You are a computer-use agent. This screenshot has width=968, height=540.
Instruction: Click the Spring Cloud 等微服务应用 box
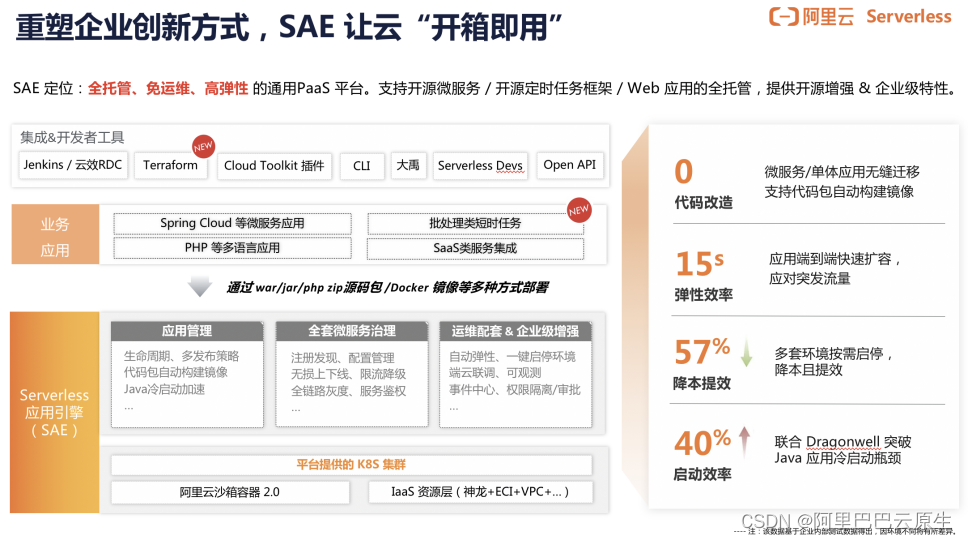click(x=232, y=223)
